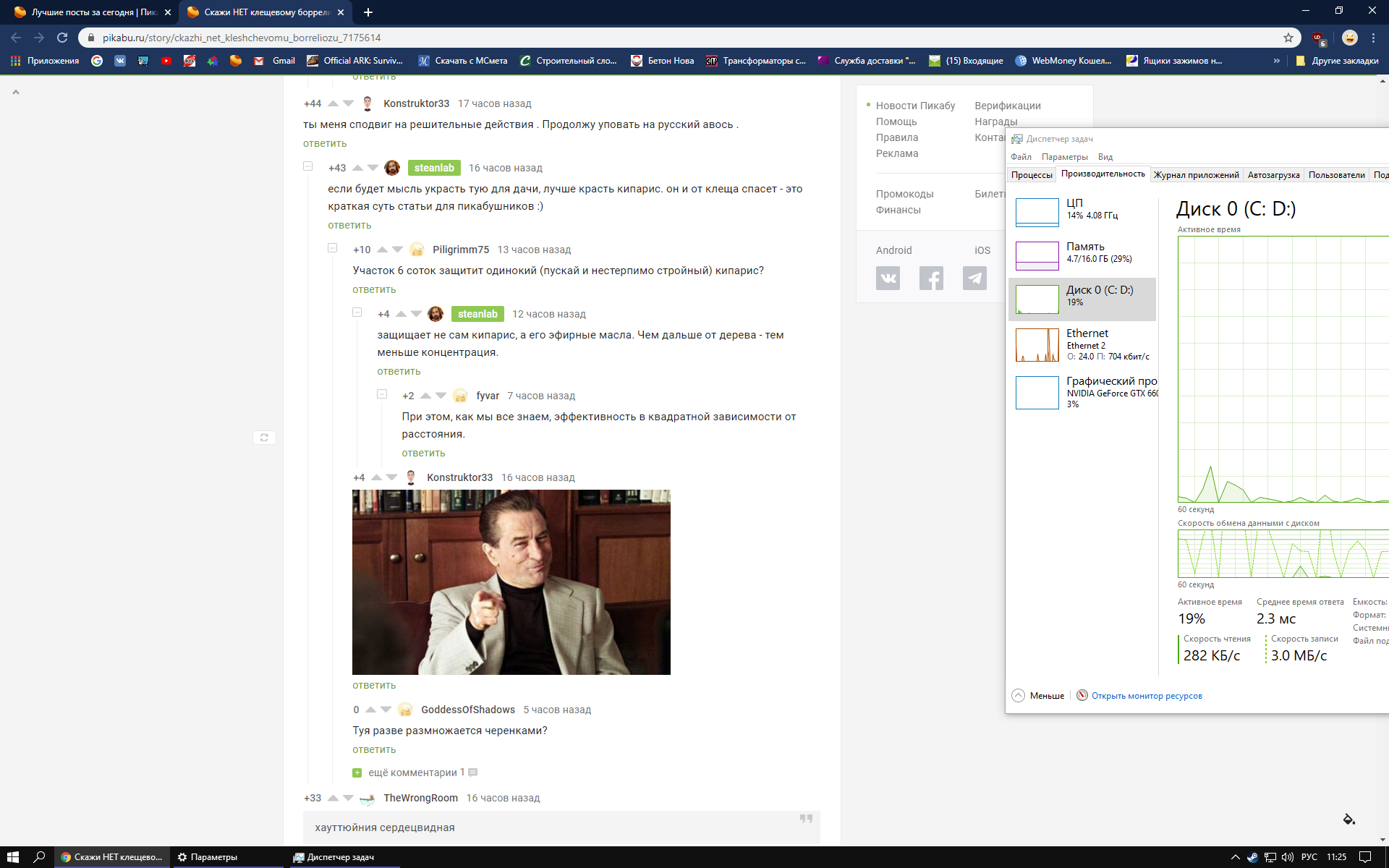Image resolution: width=1389 pixels, height=868 pixels.
Task: Expand 'ещё комментарии 1' hidden replies
Action: (415, 773)
